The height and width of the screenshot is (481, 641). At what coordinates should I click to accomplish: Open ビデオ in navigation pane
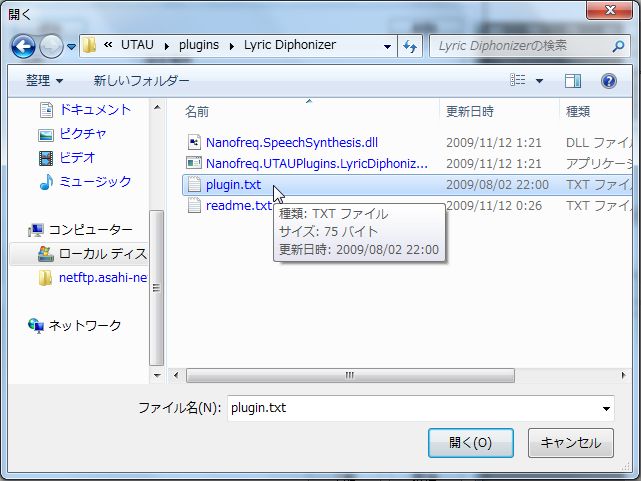tap(77, 157)
